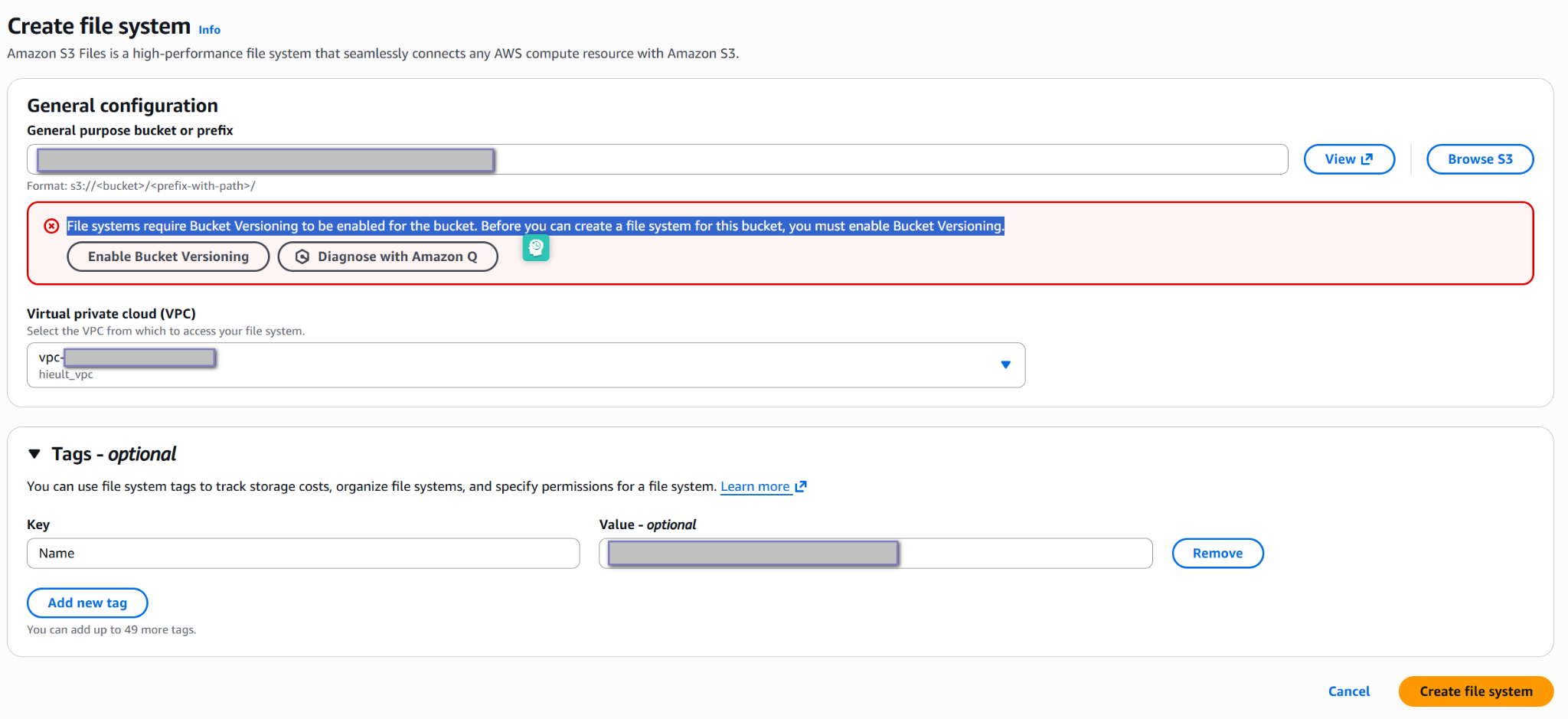Image resolution: width=1568 pixels, height=719 pixels.
Task: Click Add new tag button
Action: (x=87, y=603)
